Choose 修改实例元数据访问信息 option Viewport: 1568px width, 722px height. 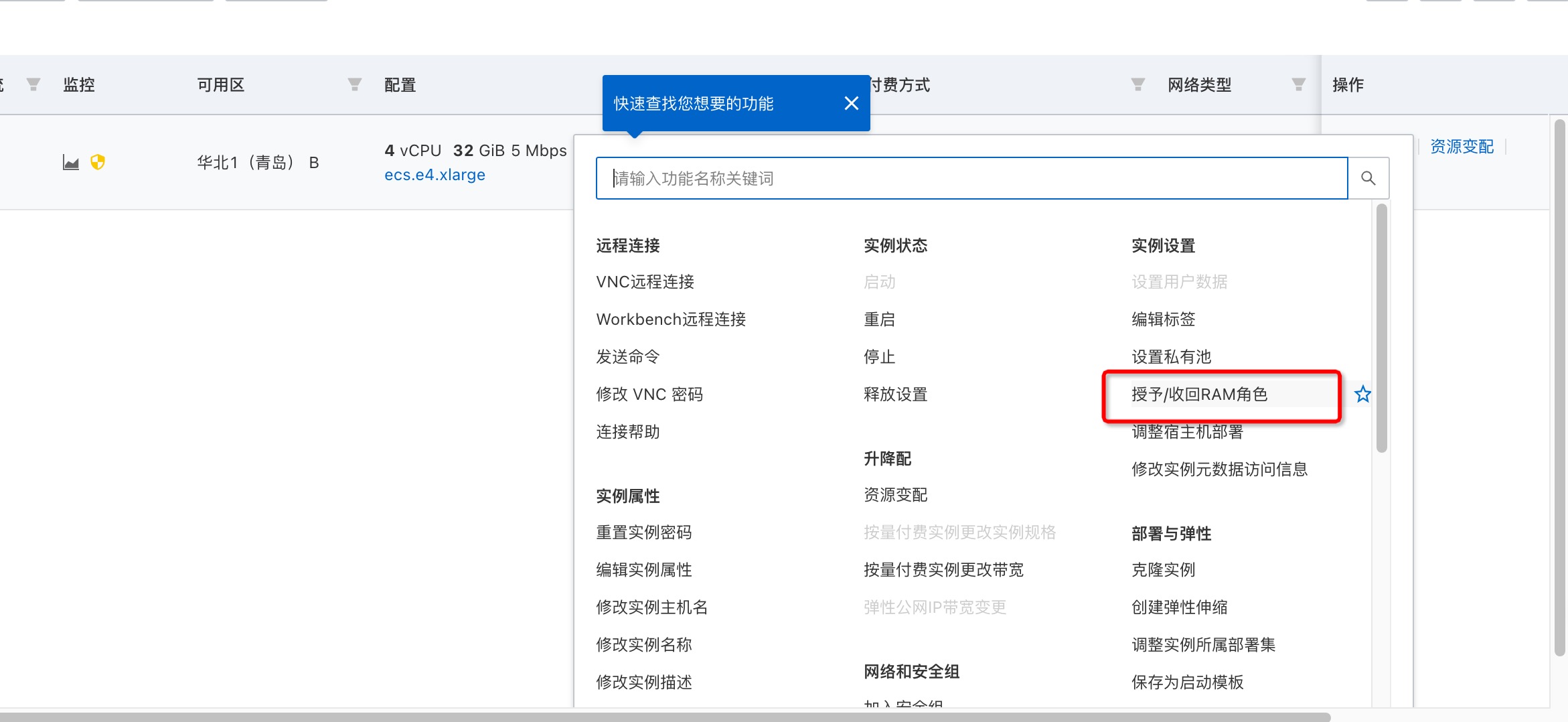click(x=1220, y=470)
